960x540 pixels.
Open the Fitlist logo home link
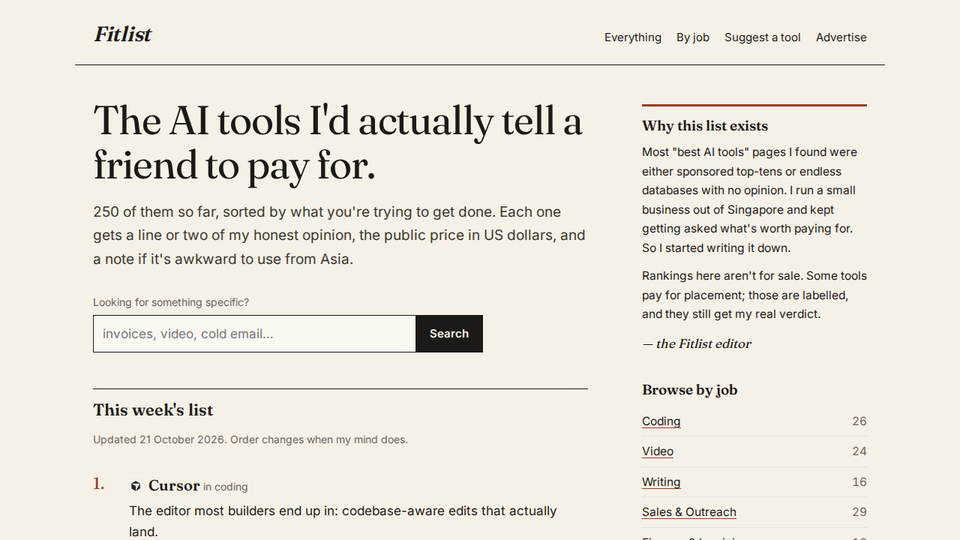[122, 35]
